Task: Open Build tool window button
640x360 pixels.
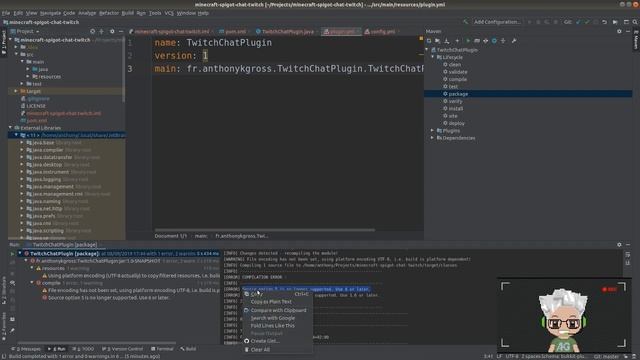Action: (188, 349)
